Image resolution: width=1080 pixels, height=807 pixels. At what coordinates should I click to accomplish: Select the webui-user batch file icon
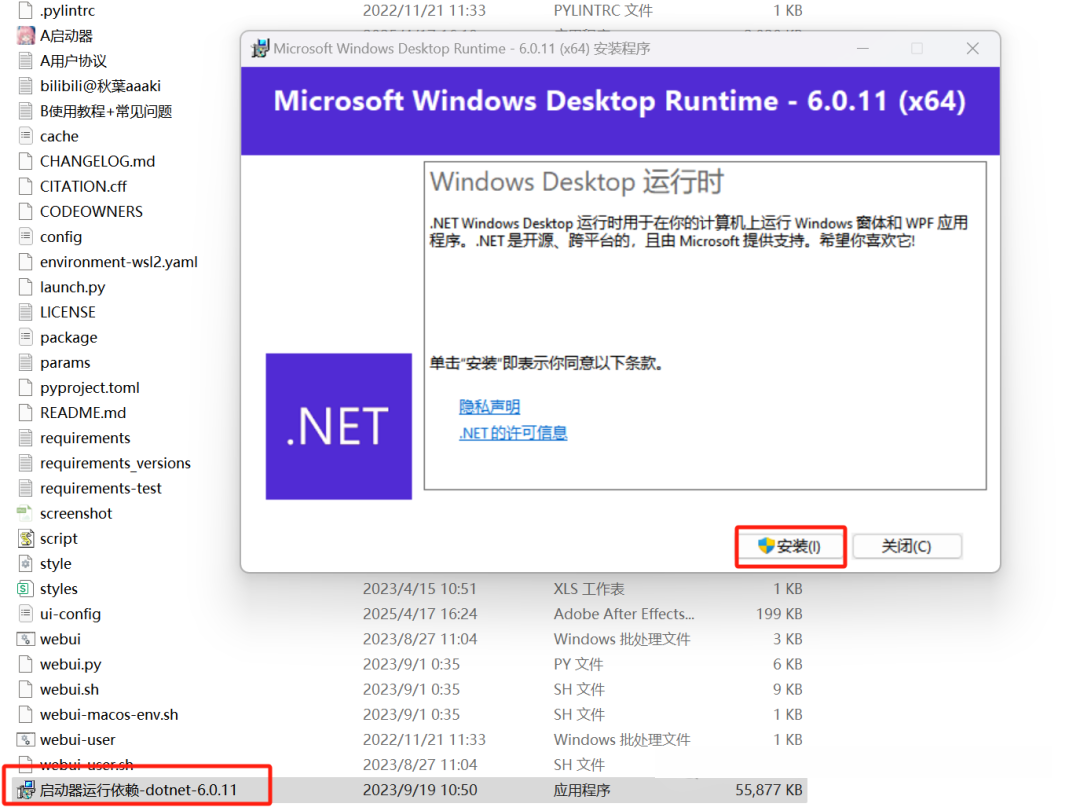[25, 740]
